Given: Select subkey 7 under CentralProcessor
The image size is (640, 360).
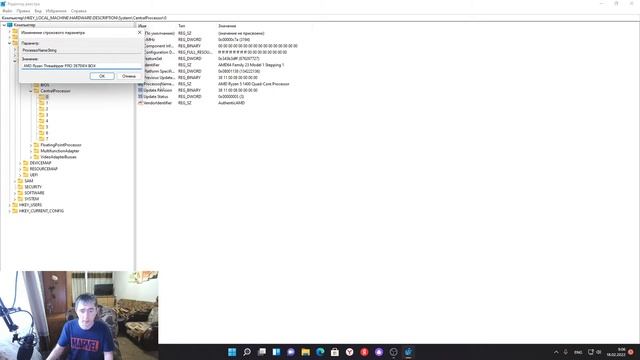Looking at the screenshot, I should [x=44, y=139].
